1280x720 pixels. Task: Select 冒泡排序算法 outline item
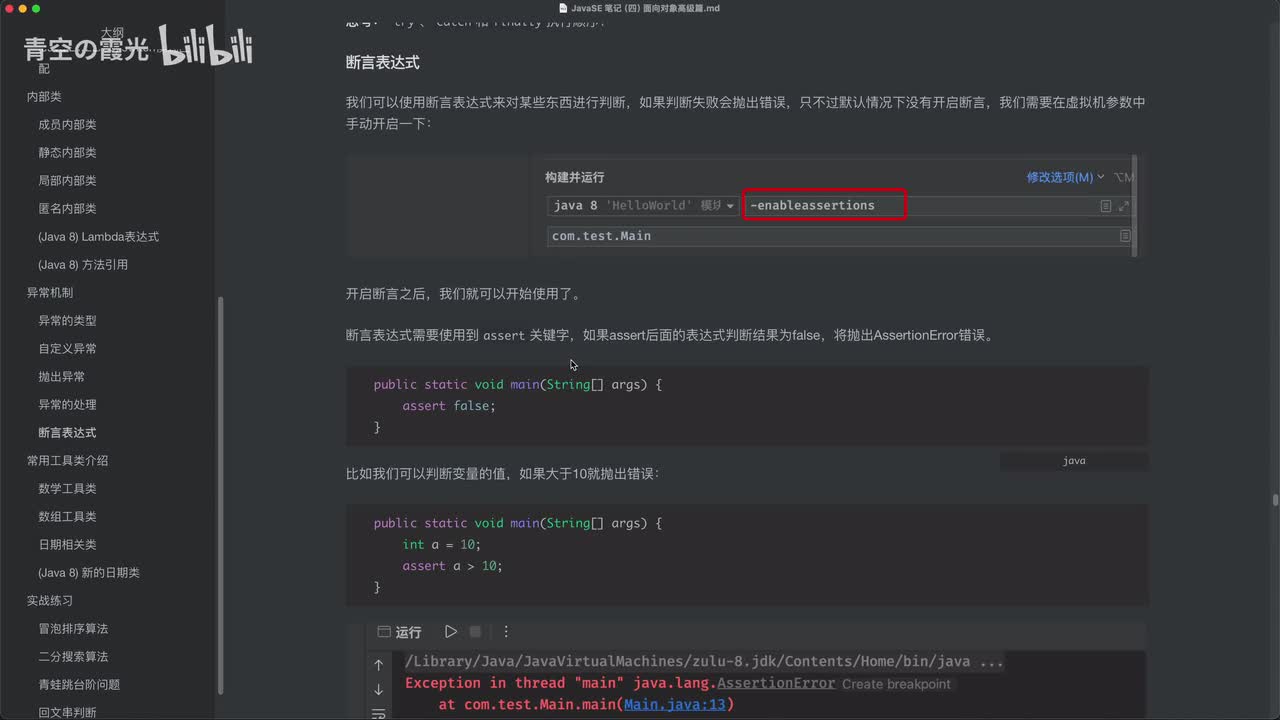pyautogui.click(x=73, y=629)
